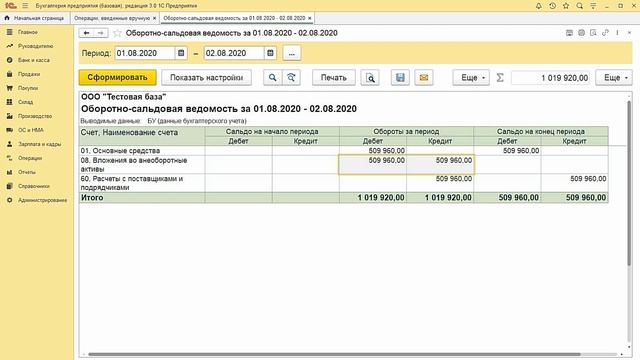
Task: Open Операции section in sidebar
Action: (30, 158)
